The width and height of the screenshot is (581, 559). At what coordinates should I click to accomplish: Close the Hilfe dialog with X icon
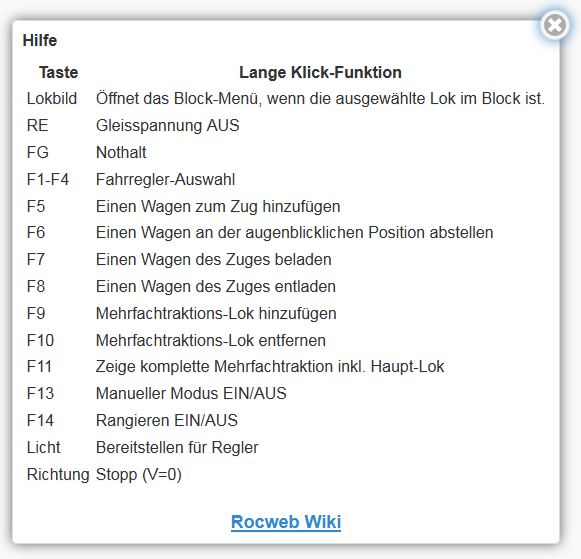click(x=555, y=25)
